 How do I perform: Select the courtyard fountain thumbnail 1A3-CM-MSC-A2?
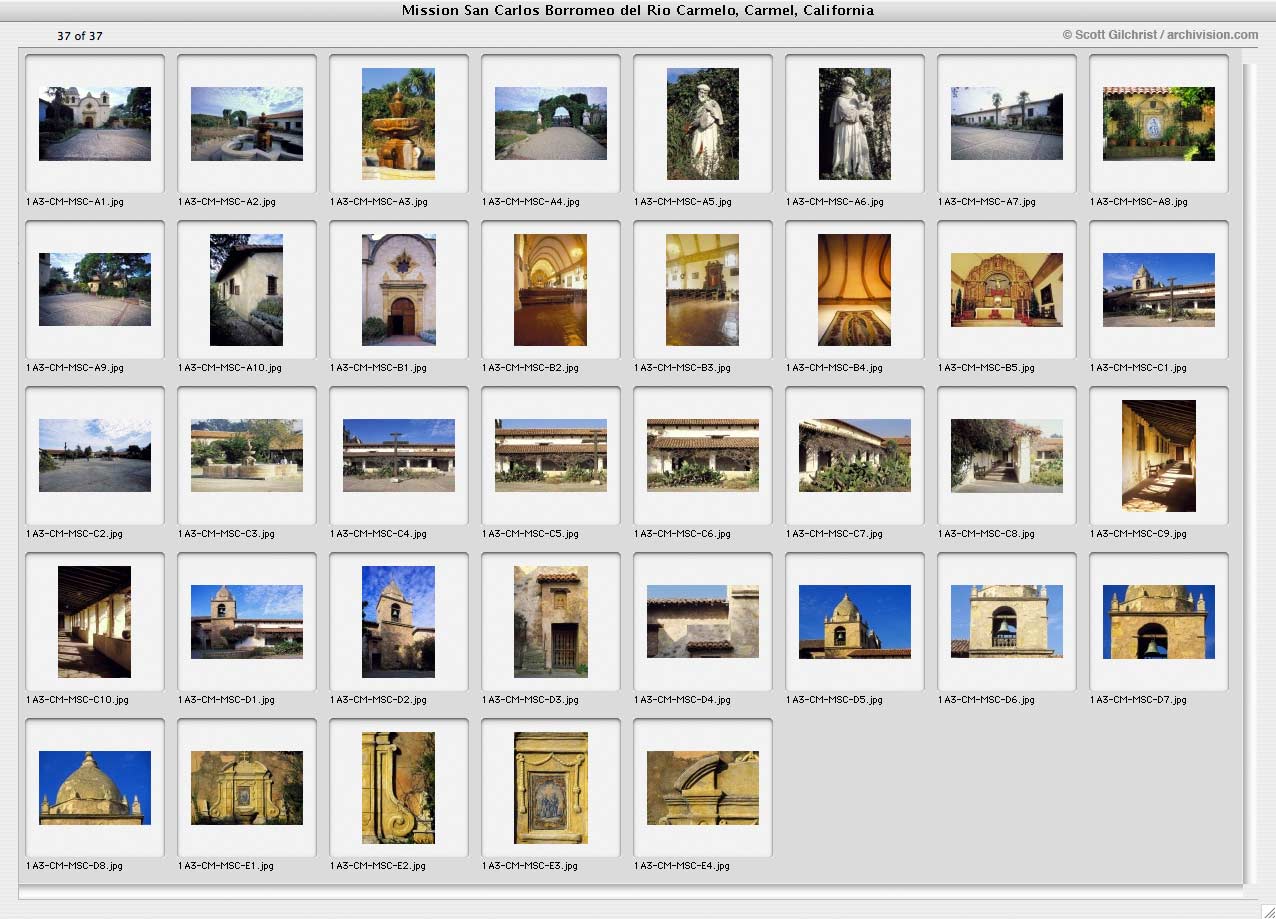pyautogui.click(x=247, y=124)
